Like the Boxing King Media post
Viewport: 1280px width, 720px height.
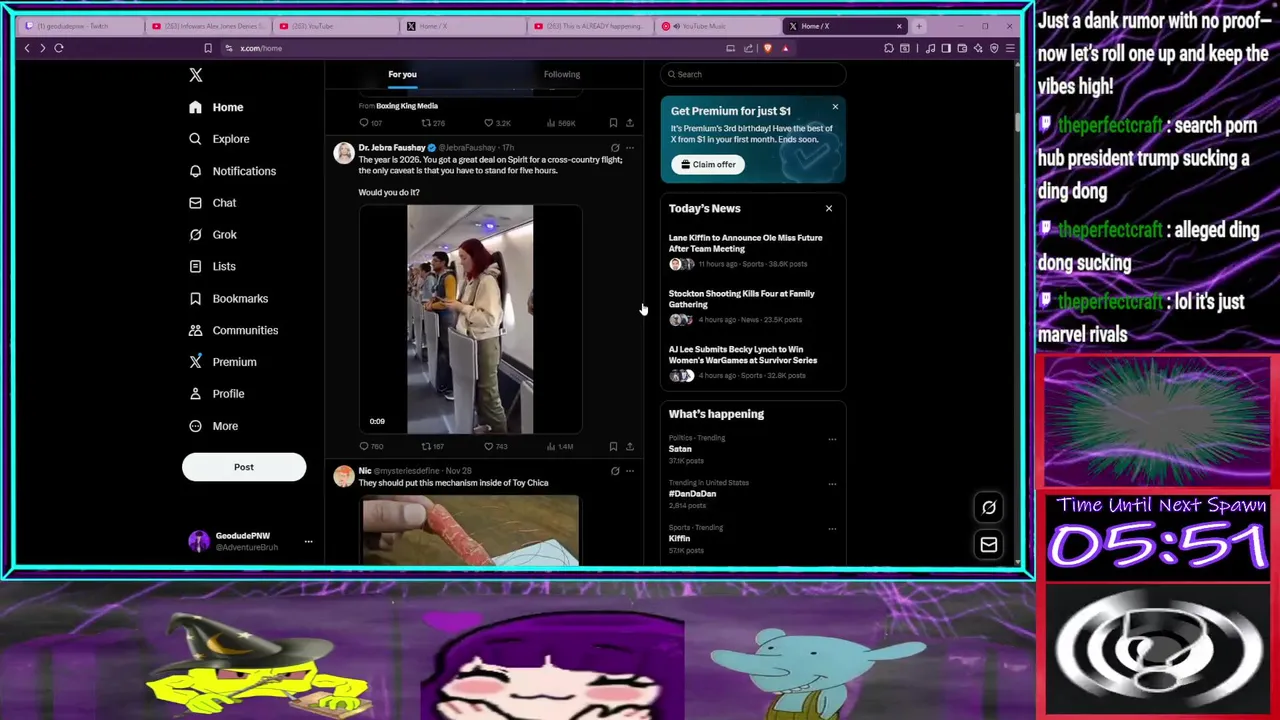(x=497, y=123)
